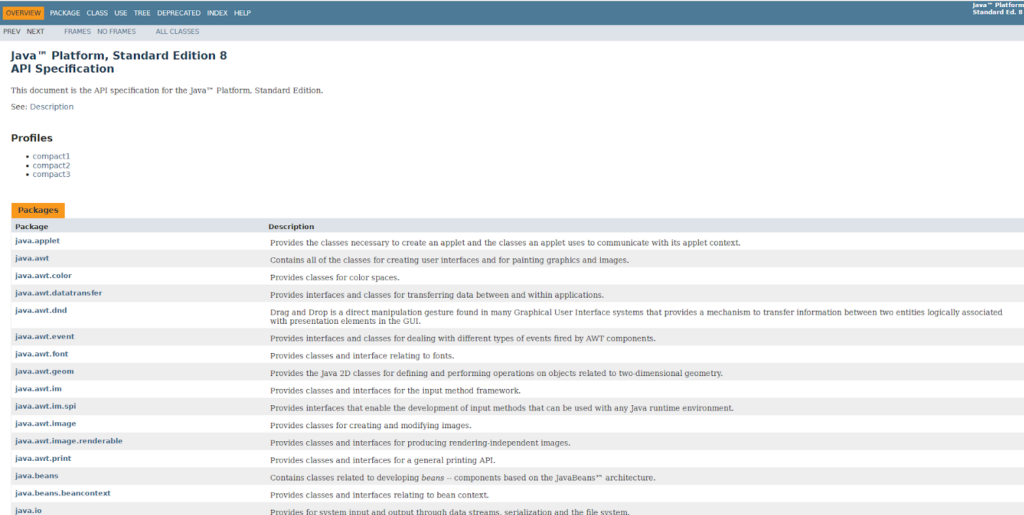Viewport: 1024px width, 515px height.
Task: Open the java.awt.color package
Action: [x=43, y=275]
